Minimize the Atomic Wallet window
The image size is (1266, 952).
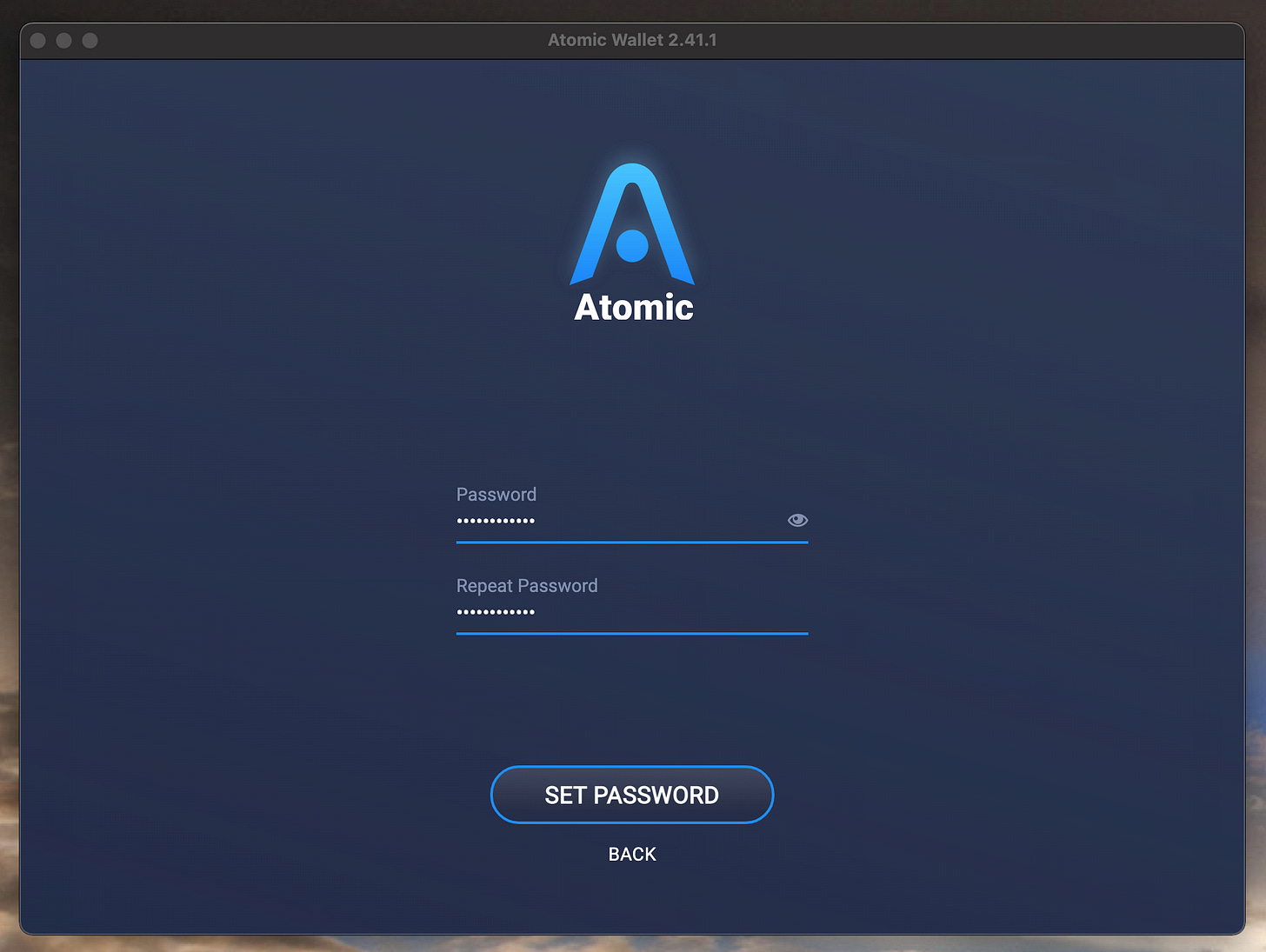[x=64, y=40]
